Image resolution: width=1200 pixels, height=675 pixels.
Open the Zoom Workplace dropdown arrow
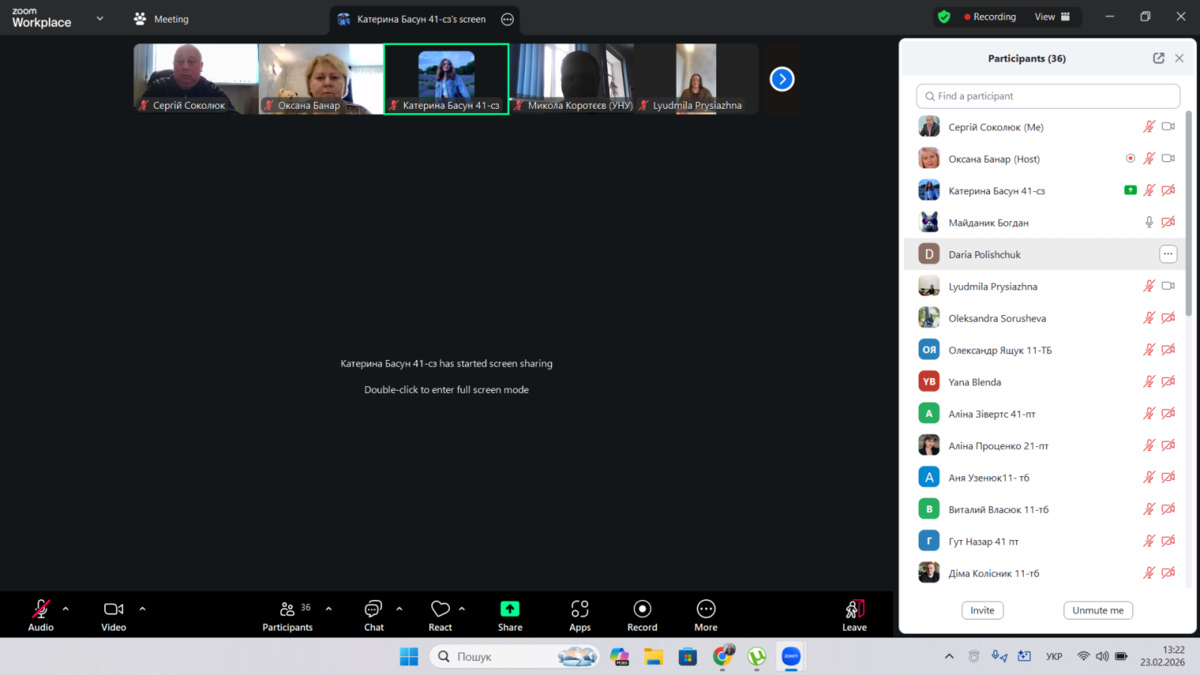(x=100, y=18)
